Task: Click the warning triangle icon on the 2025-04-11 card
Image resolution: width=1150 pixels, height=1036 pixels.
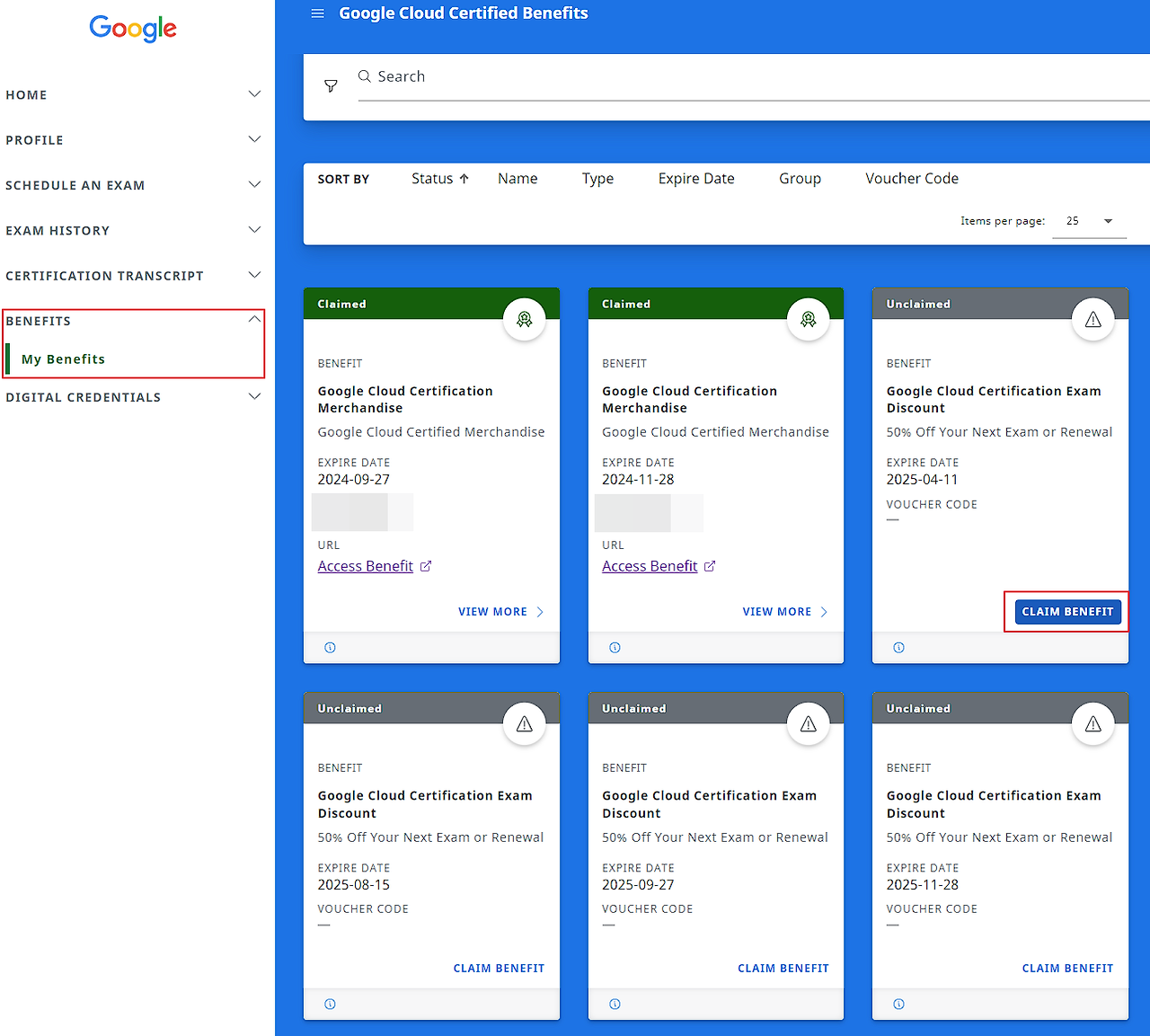Action: (1093, 319)
